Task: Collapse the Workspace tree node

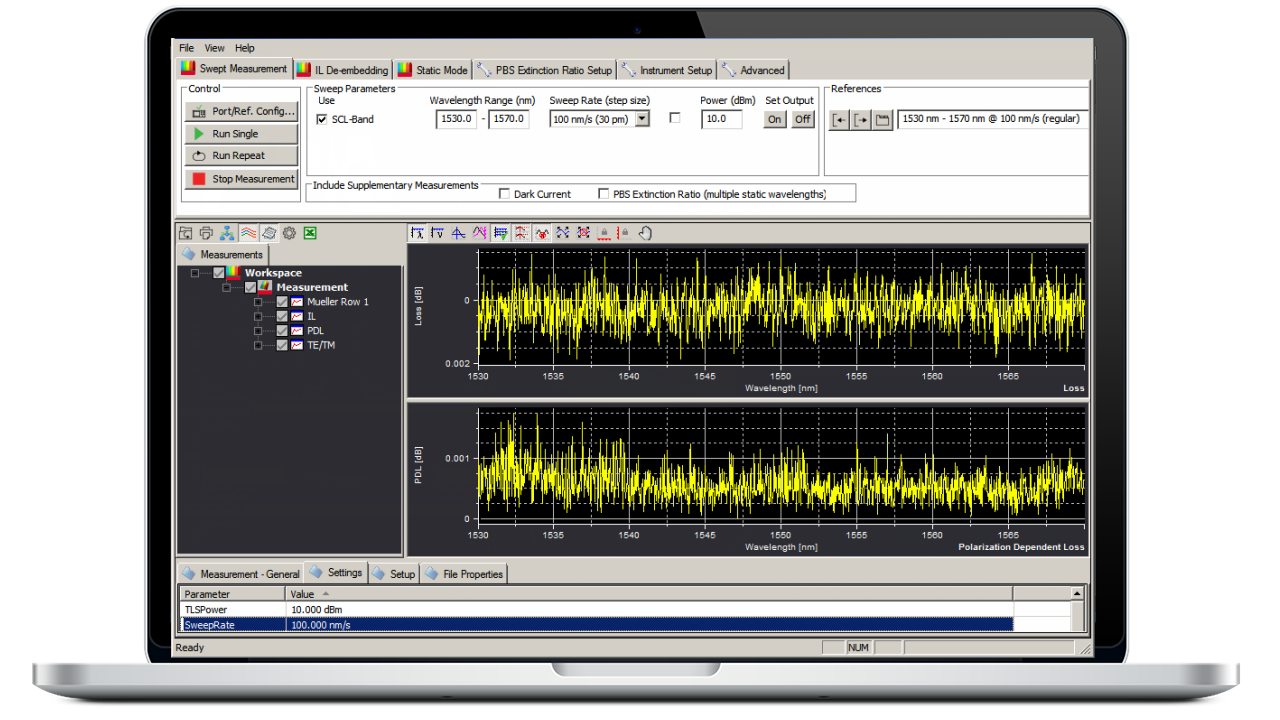Action: (x=195, y=273)
